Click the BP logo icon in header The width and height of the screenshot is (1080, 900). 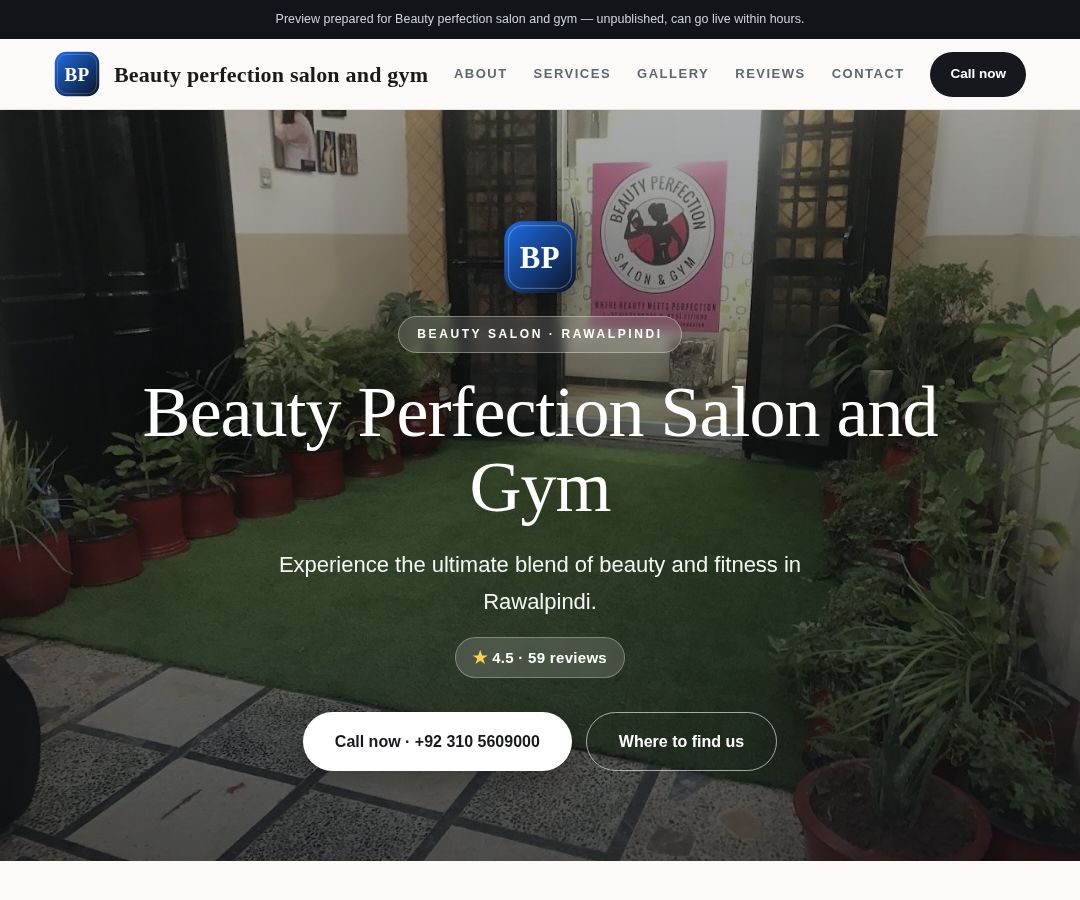76,74
